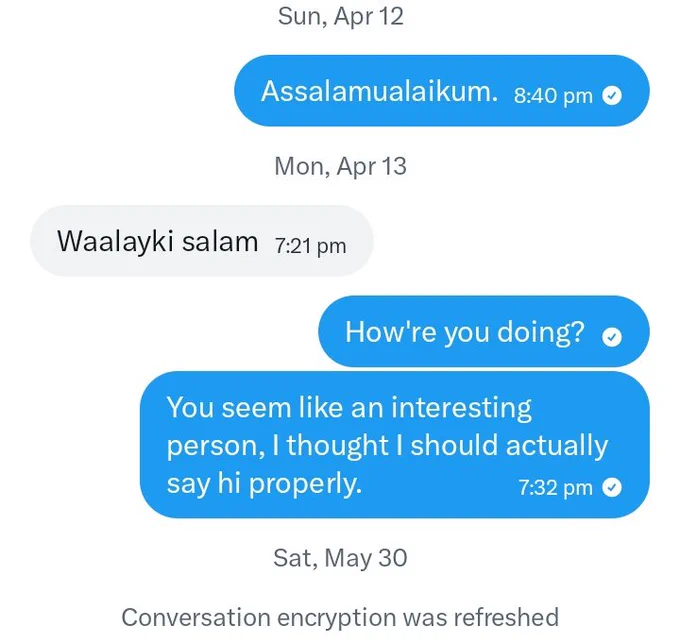Tap the 7:21 pm timestamp
The height and width of the screenshot is (643, 680).
pos(311,246)
